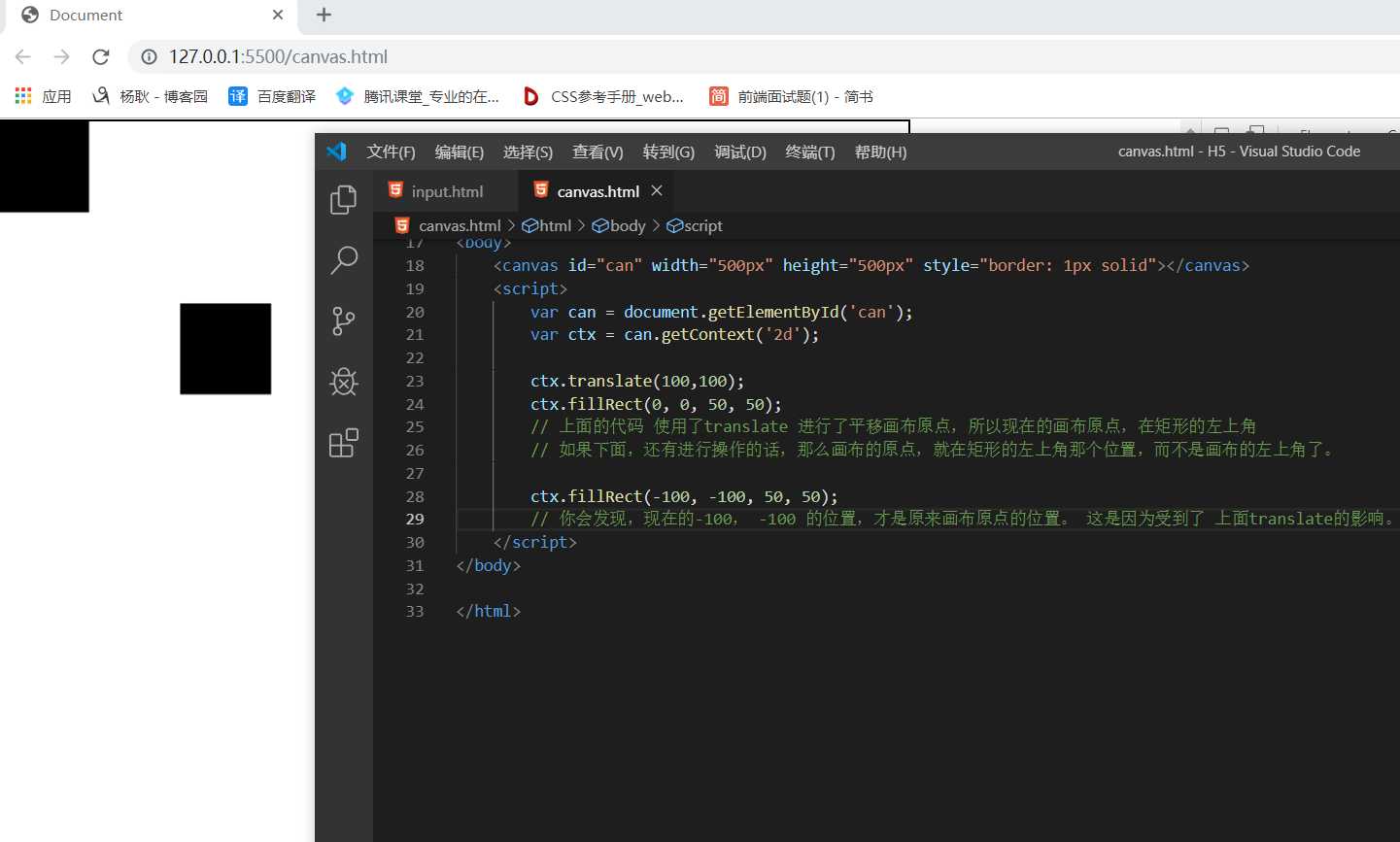This screenshot has height=842, width=1400.
Task: Click the canvas tag on line 18
Action: coord(871,265)
